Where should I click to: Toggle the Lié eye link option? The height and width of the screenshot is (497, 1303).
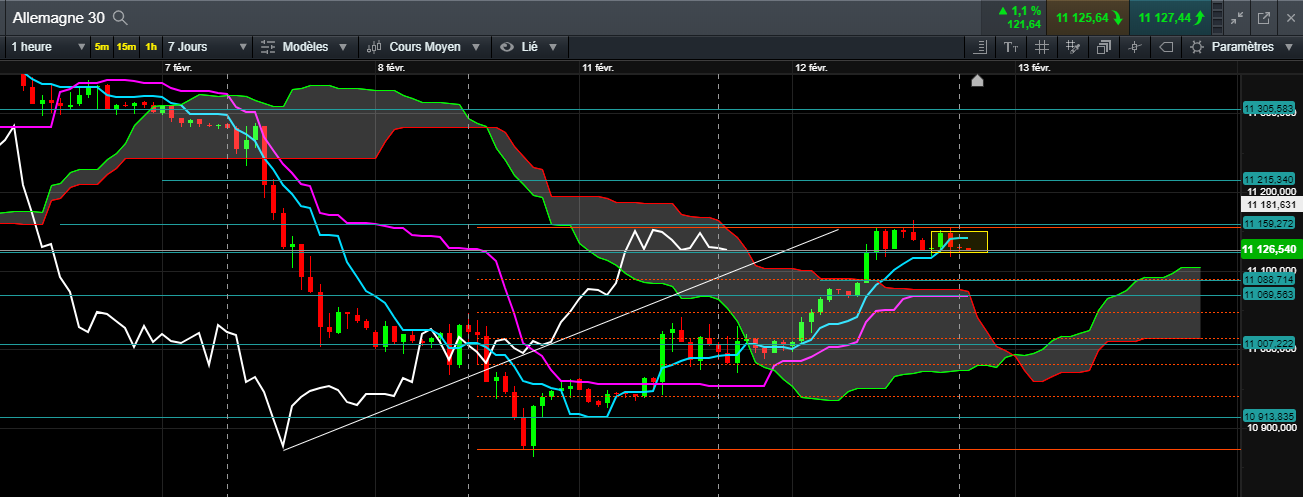529,47
